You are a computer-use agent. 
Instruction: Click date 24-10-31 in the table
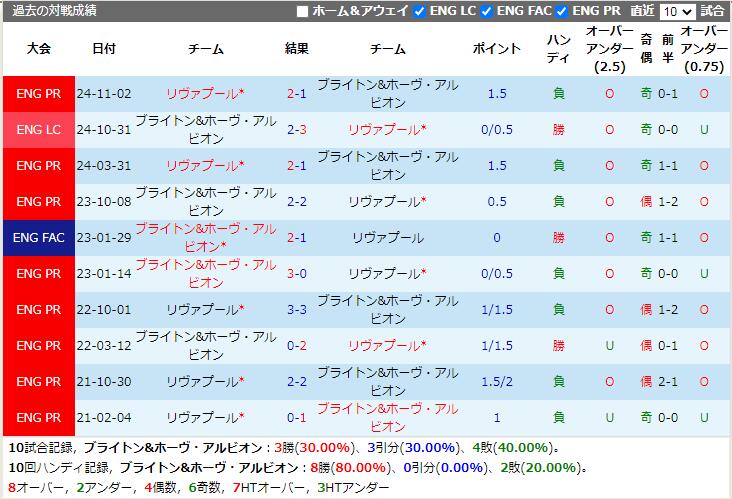point(104,130)
